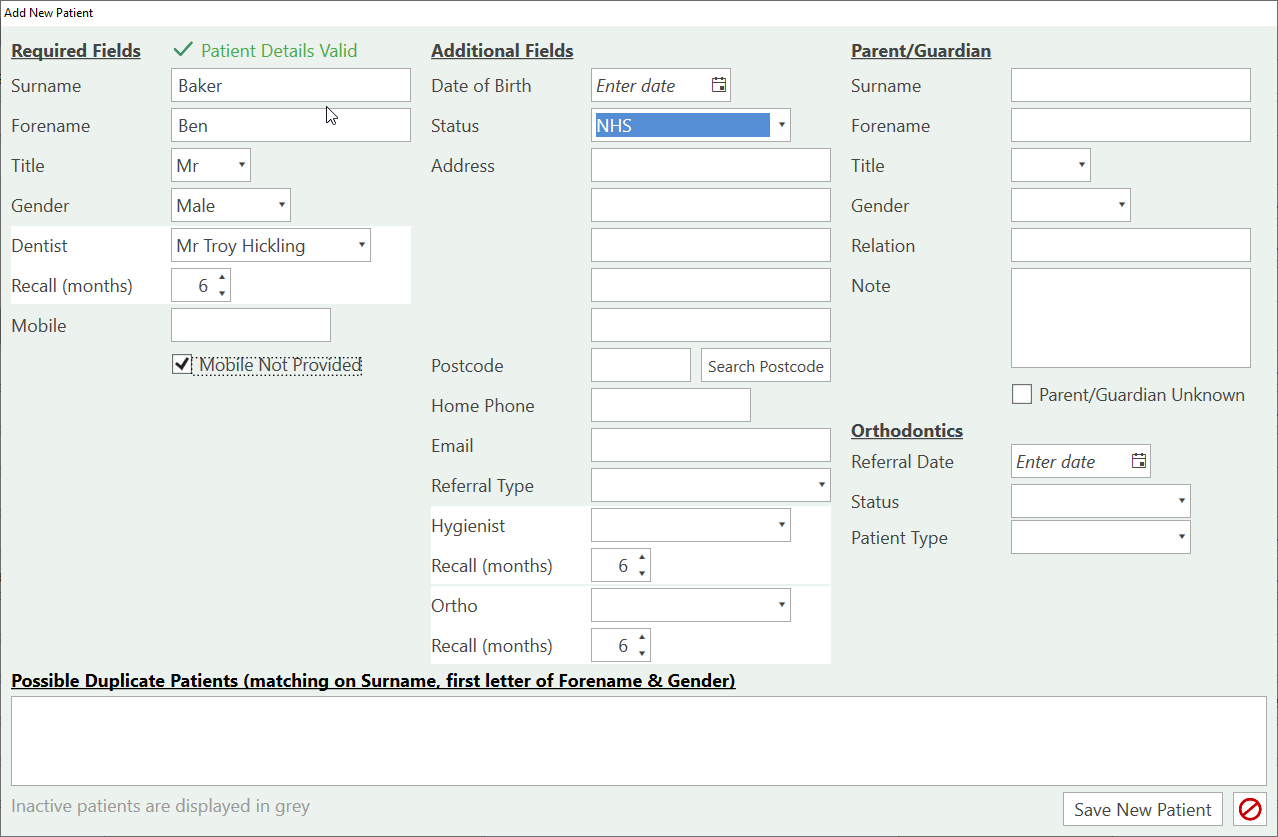
Task: Click the Mobile number text field
Action: tap(250, 326)
